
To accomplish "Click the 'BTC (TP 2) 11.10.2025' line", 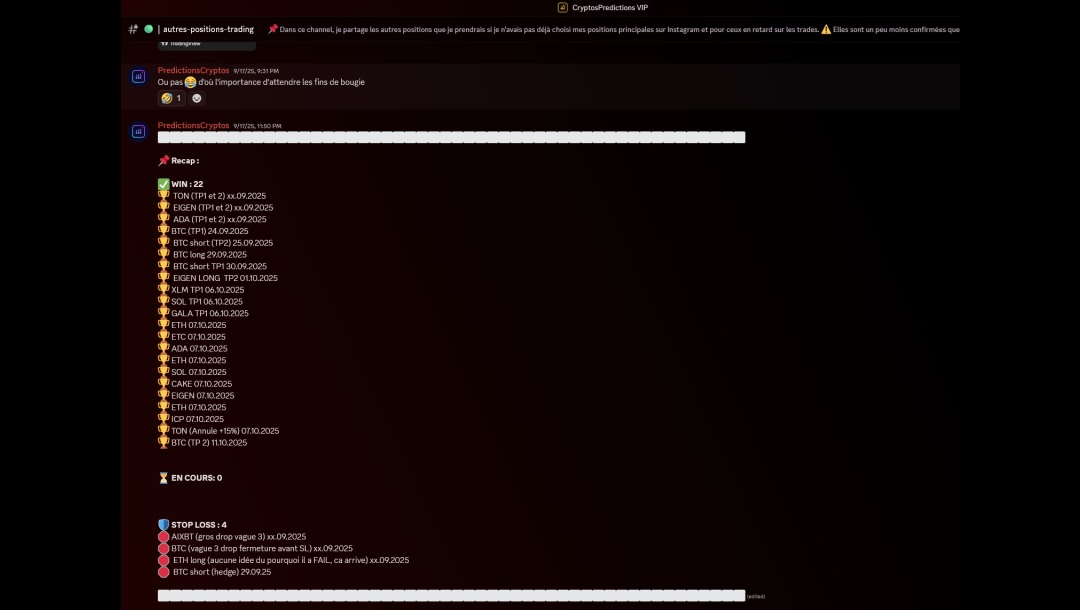I will (x=209, y=443).
